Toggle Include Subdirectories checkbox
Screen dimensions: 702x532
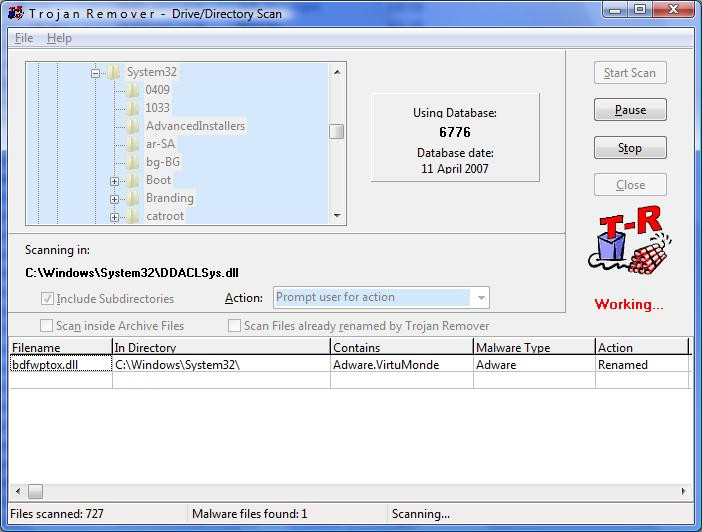tap(47, 299)
